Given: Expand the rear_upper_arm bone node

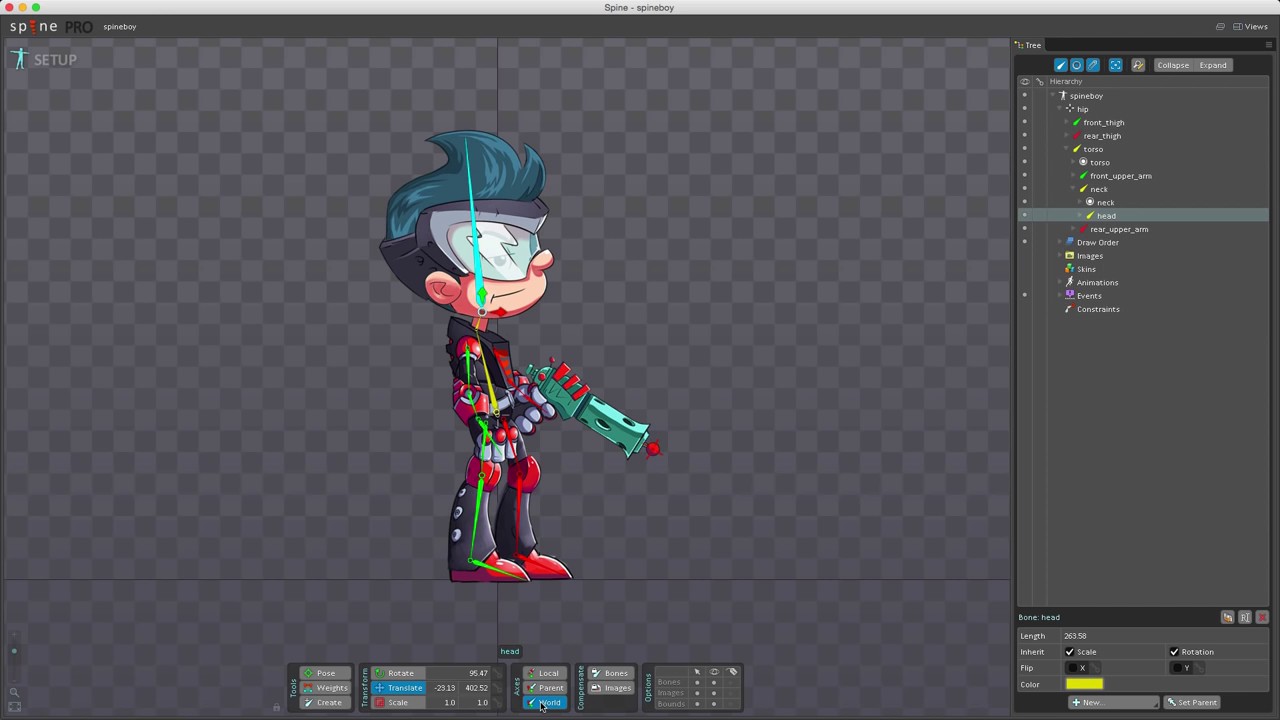Looking at the screenshot, I should pyautogui.click(x=1074, y=229).
